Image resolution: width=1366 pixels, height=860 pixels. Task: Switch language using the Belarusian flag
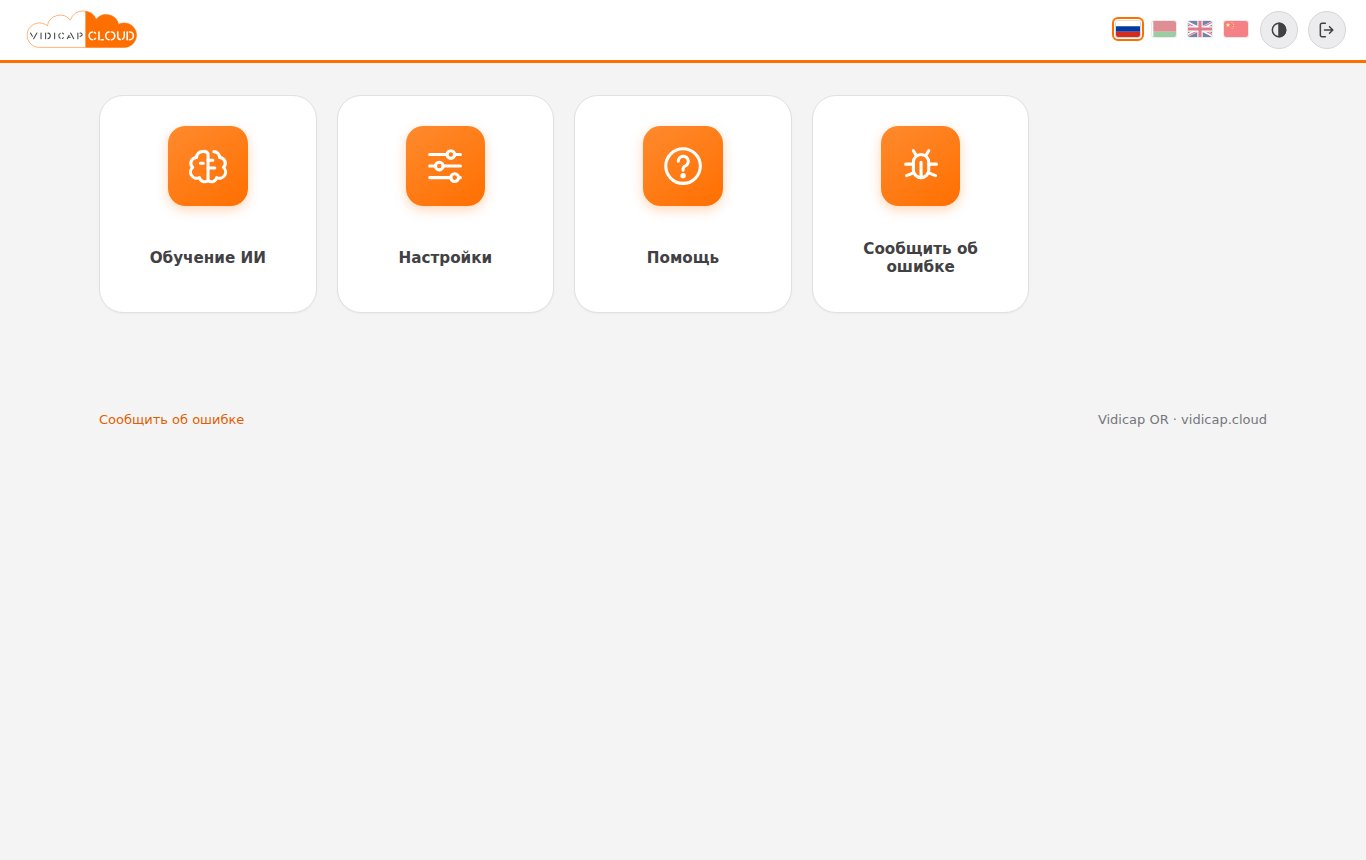click(x=1164, y=29)
